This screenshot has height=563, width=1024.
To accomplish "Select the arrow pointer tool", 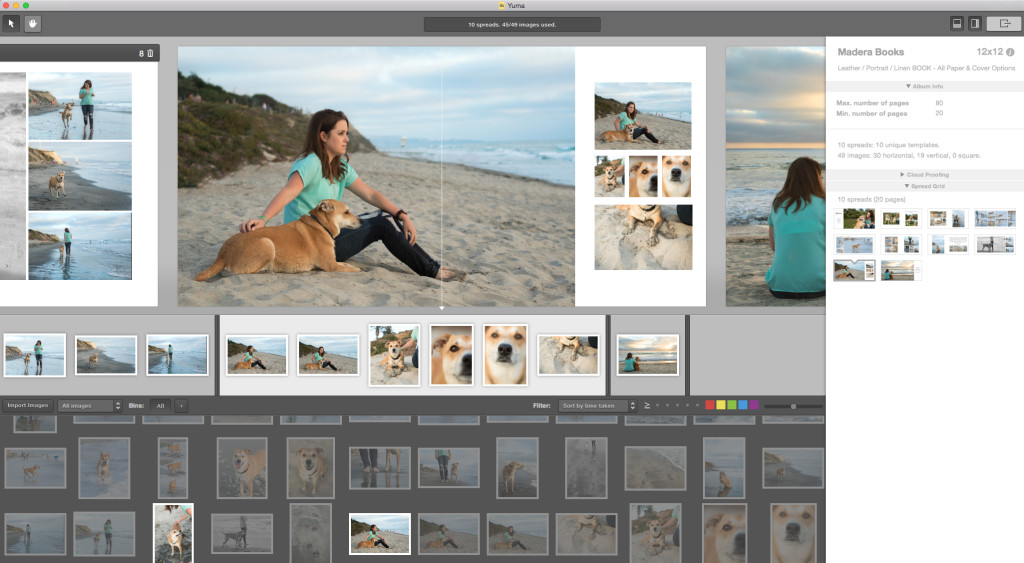I will [11, 24].
